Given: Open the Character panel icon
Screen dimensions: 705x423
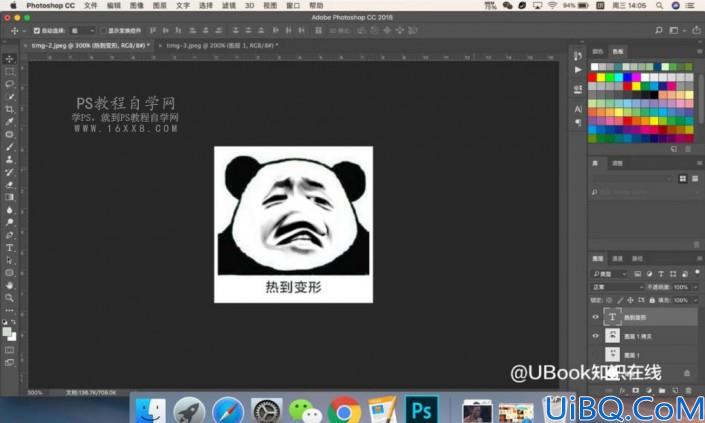Looking at the screenshot, I should click(x=578, y=109).
